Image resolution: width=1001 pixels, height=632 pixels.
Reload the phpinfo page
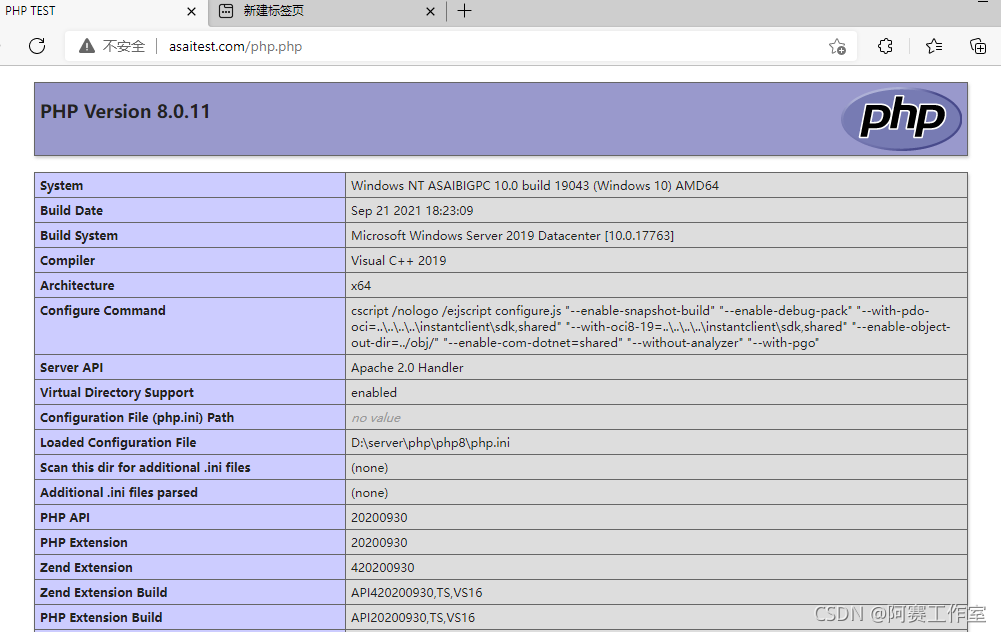pyautogui.click(x=37, y=46)
